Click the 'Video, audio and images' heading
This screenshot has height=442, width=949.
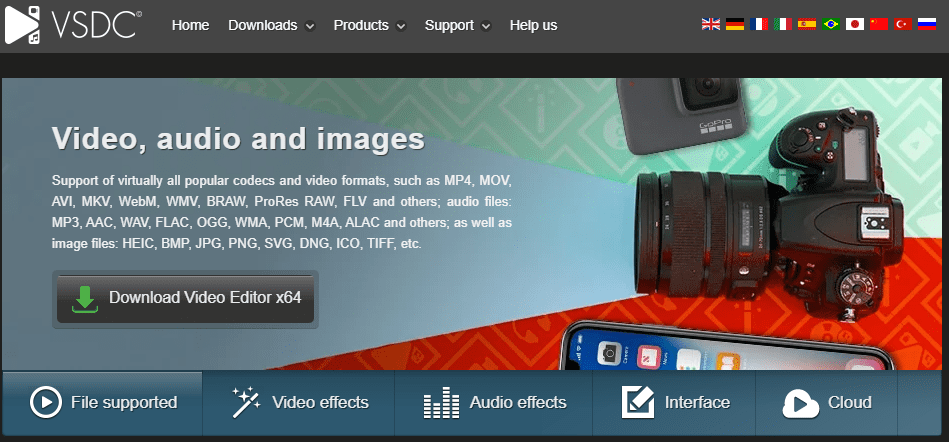[238, 139]
